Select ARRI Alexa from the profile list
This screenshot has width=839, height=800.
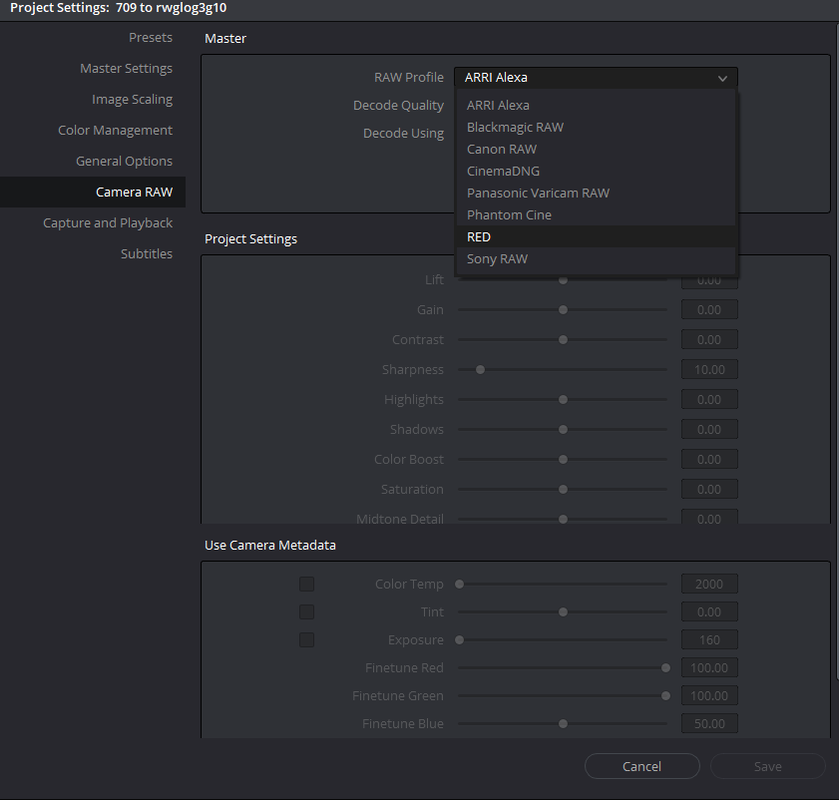pos(595,105)
